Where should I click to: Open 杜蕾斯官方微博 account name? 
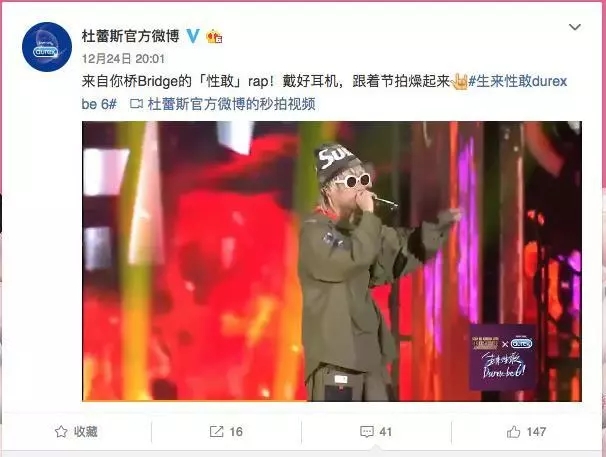point(130,36)
